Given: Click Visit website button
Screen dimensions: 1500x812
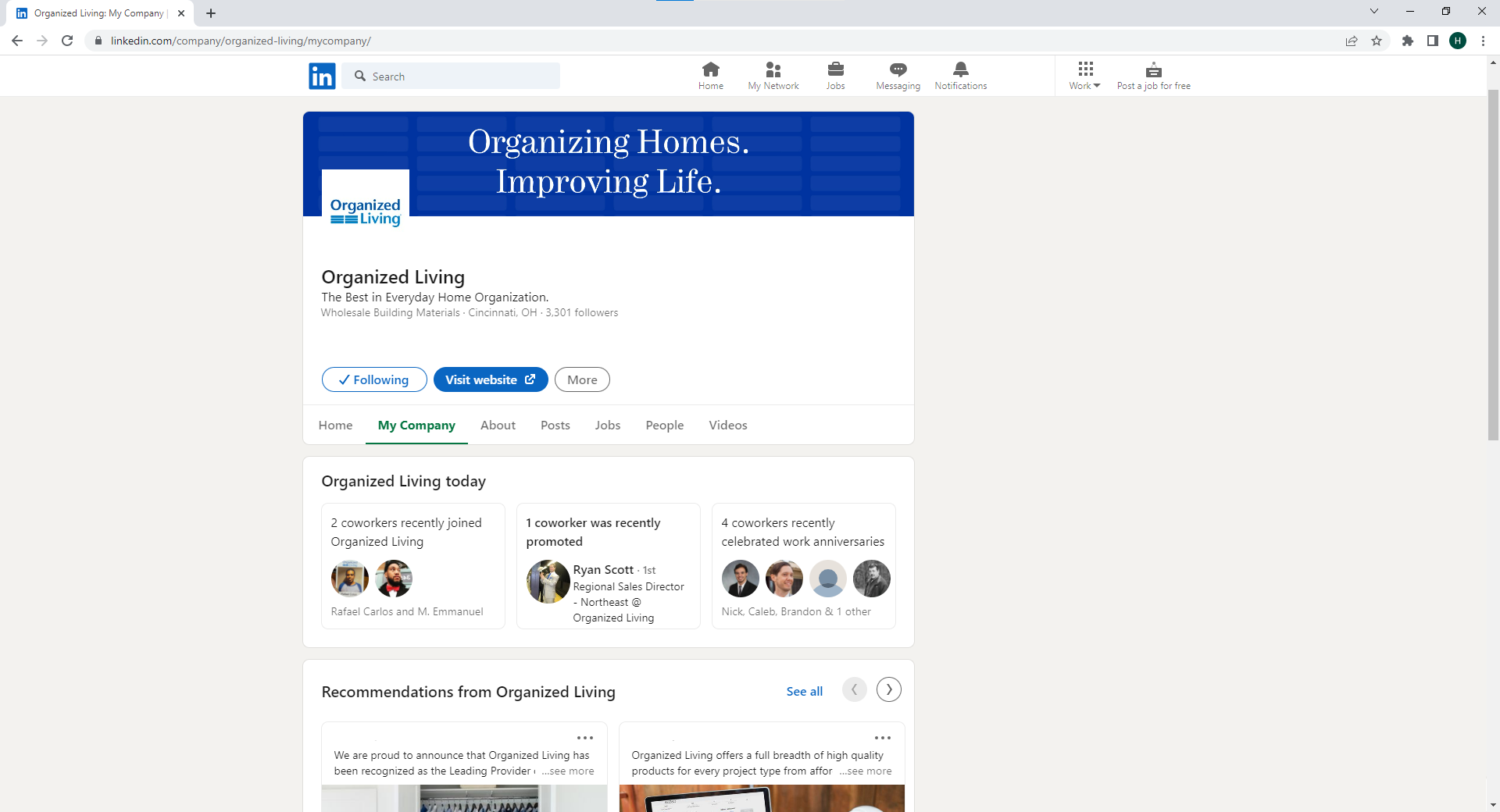Looking at the screenshot, I should 491,379.
